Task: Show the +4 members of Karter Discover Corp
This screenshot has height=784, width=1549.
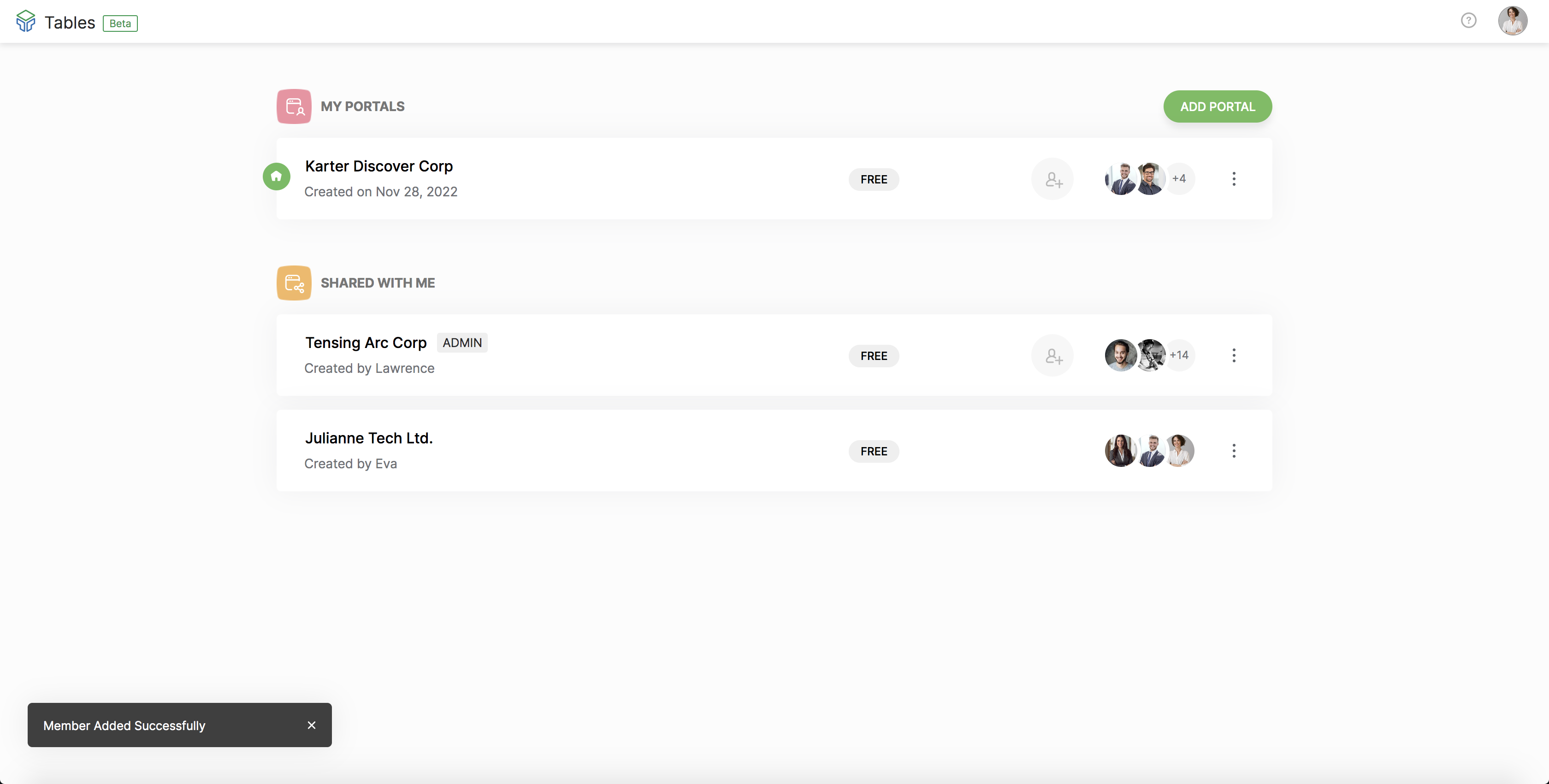Action: coord(1179,178)
